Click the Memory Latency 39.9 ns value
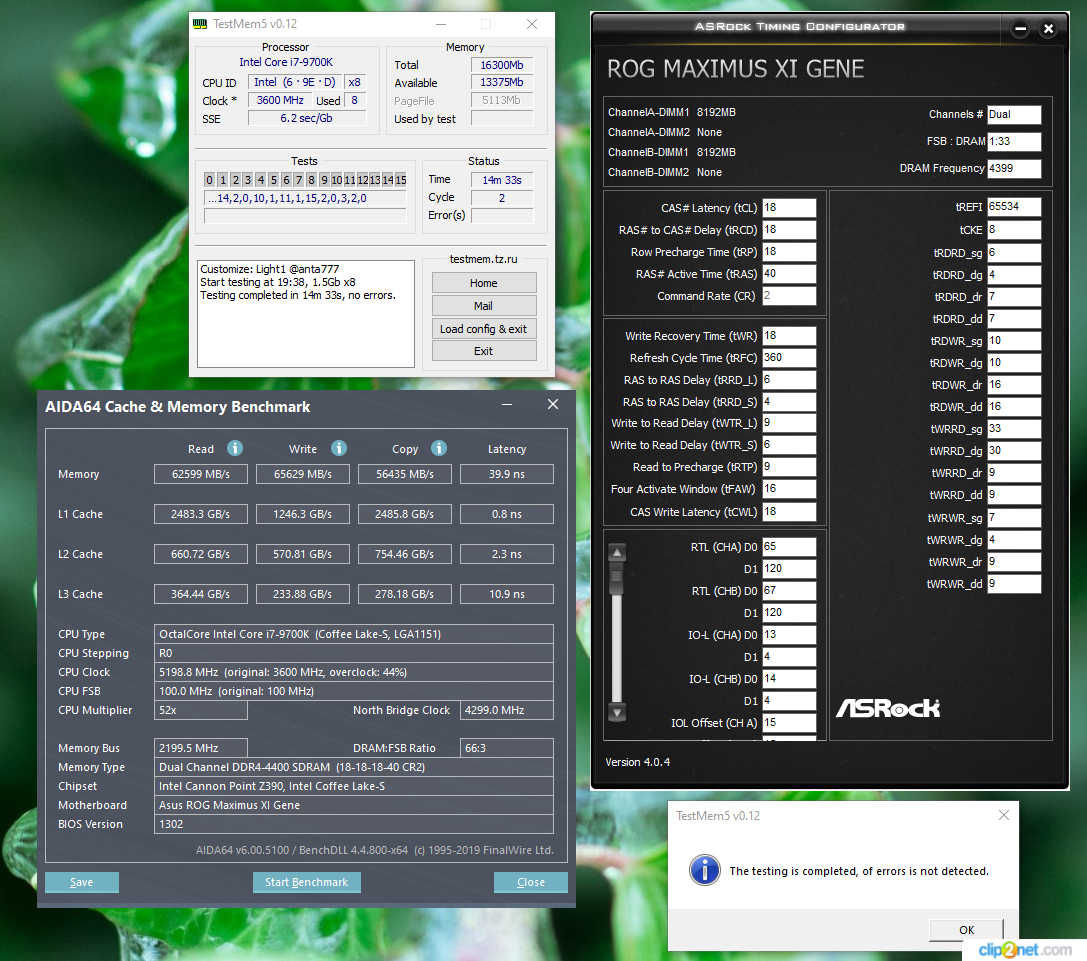 coord(507,474)
